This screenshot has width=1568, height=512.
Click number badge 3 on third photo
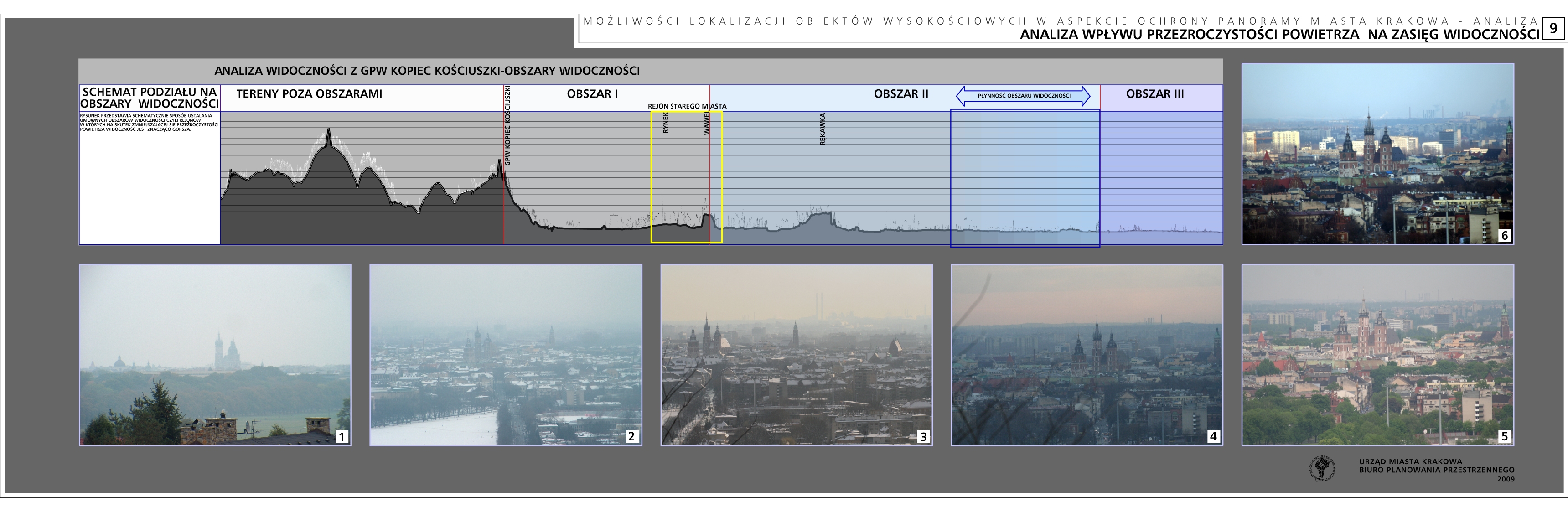[x=923, y=436]
